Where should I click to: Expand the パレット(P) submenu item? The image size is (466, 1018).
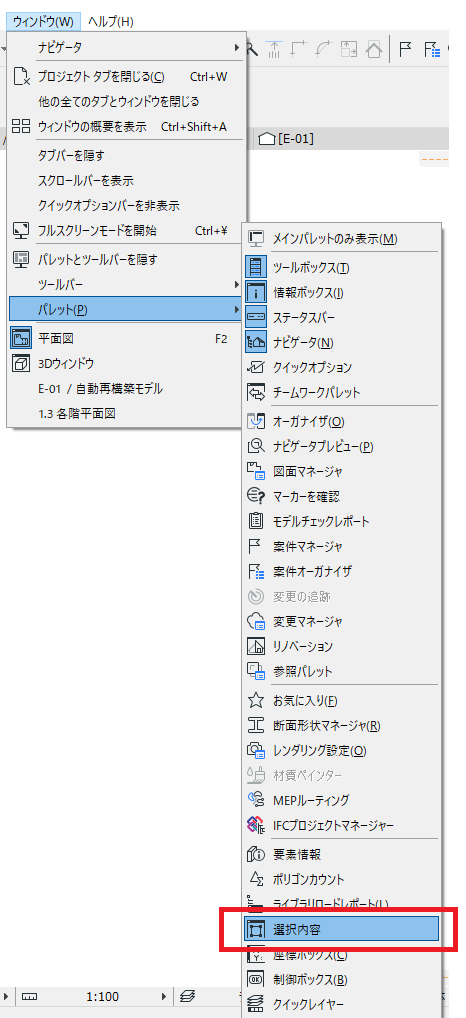click(127, 309)
